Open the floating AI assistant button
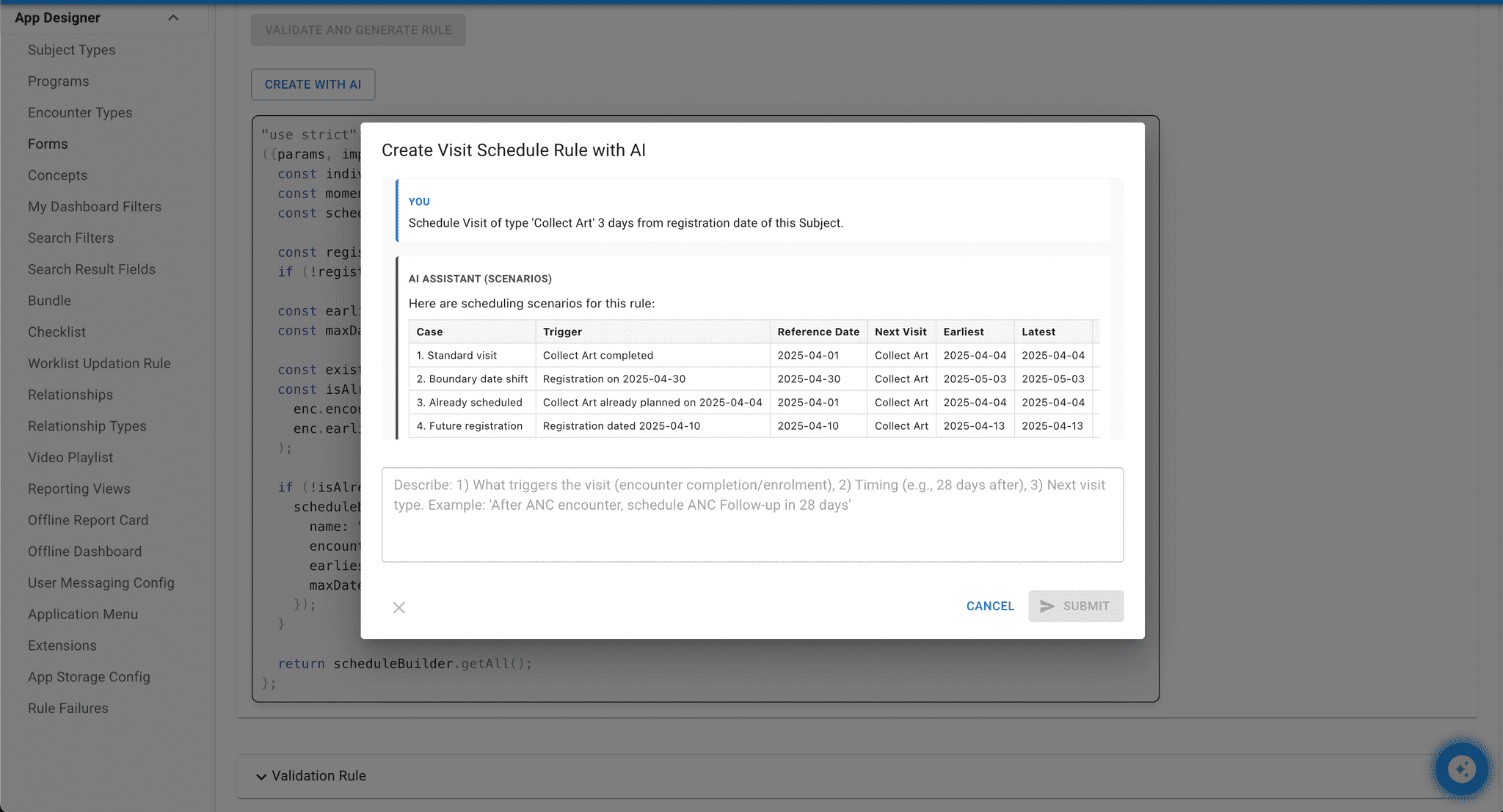1503x812 pixels. (1461, 769)
